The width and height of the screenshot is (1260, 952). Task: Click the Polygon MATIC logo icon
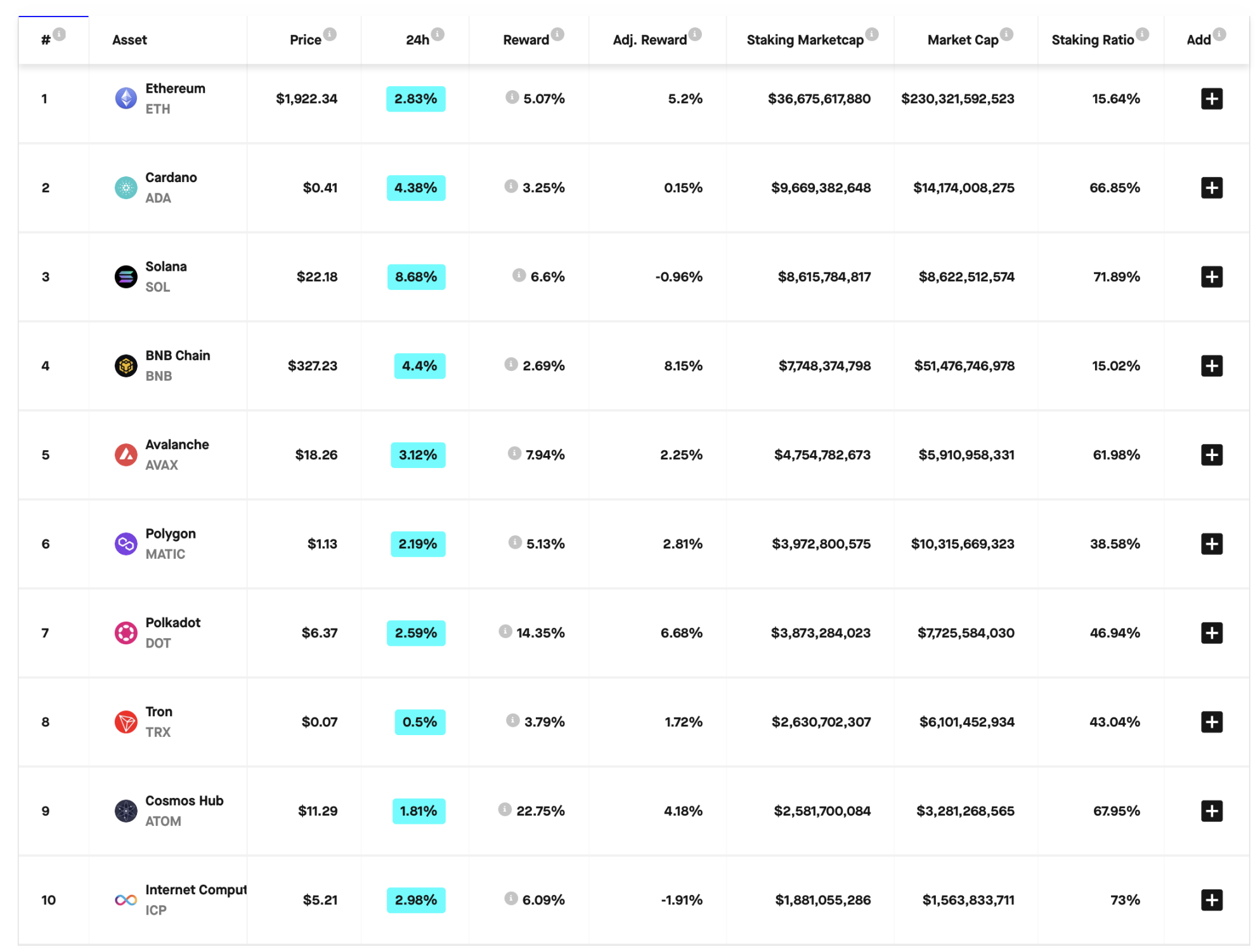point(126,544)
